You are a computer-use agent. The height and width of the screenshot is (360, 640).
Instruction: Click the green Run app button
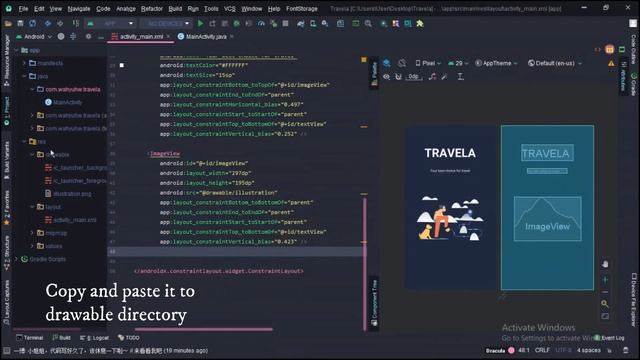pyautogui.click(x=200, y=24)
